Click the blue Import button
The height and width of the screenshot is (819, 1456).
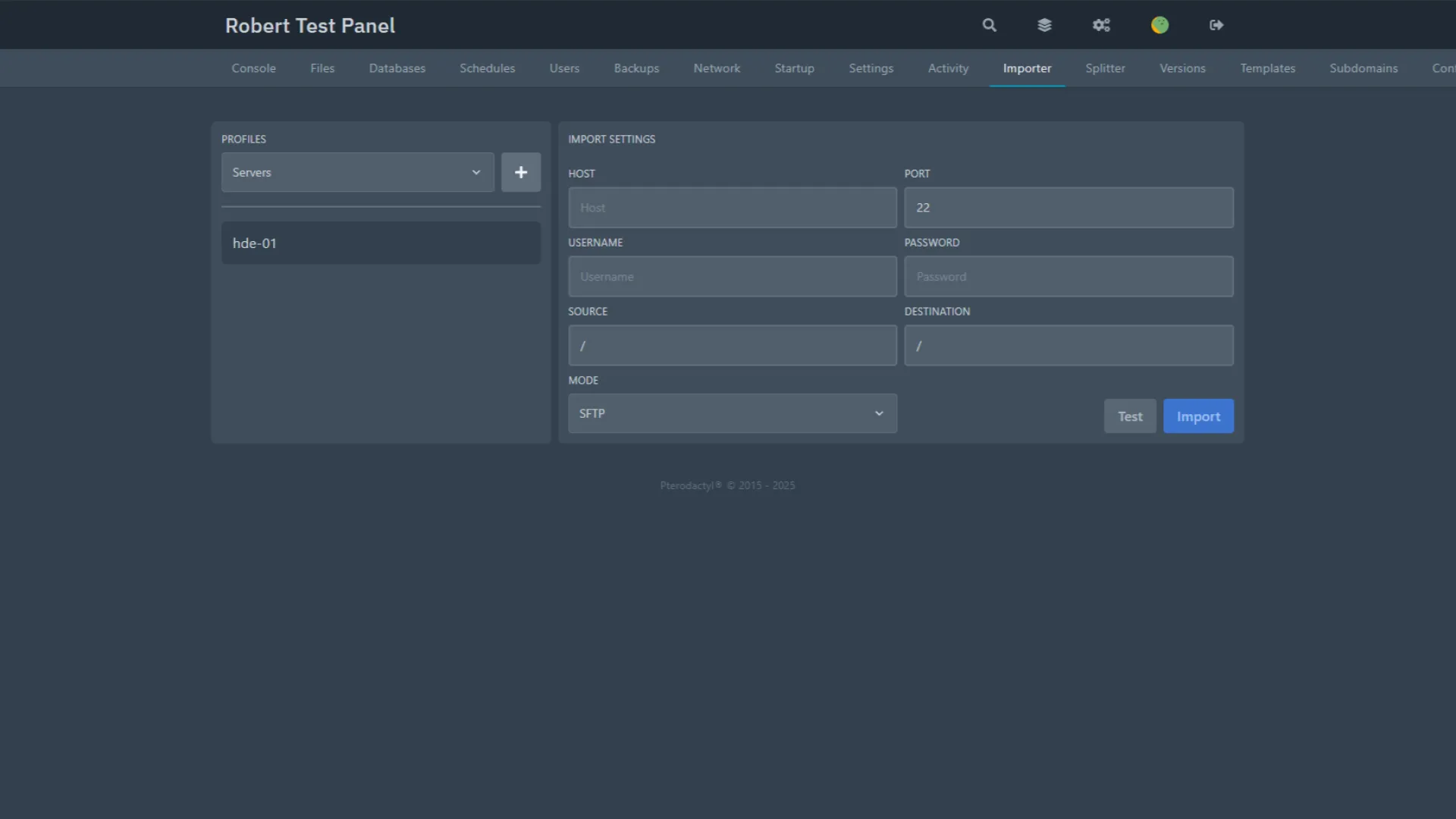point(1198,416)
